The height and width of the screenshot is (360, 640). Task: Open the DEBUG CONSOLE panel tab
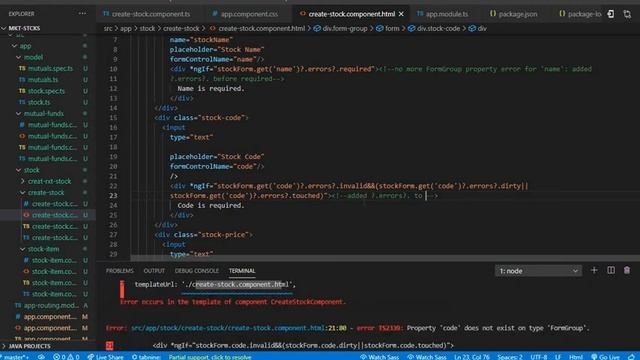click(x=196, y=271)
